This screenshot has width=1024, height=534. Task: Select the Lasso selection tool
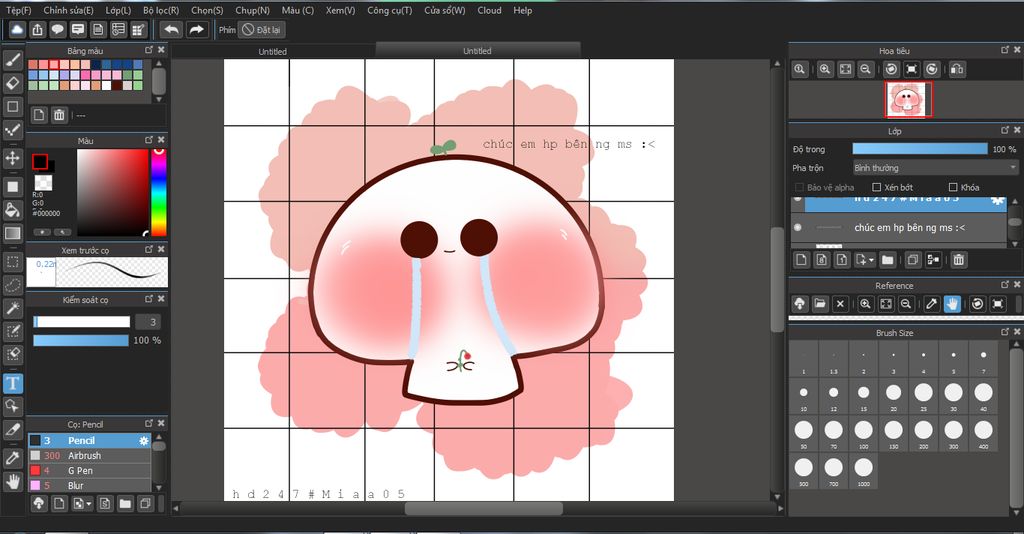12,285
